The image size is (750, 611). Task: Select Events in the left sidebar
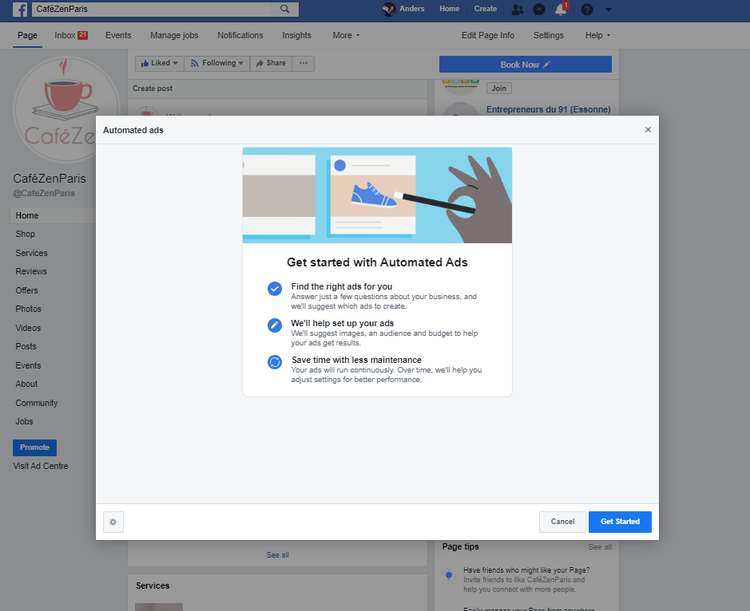28,365
